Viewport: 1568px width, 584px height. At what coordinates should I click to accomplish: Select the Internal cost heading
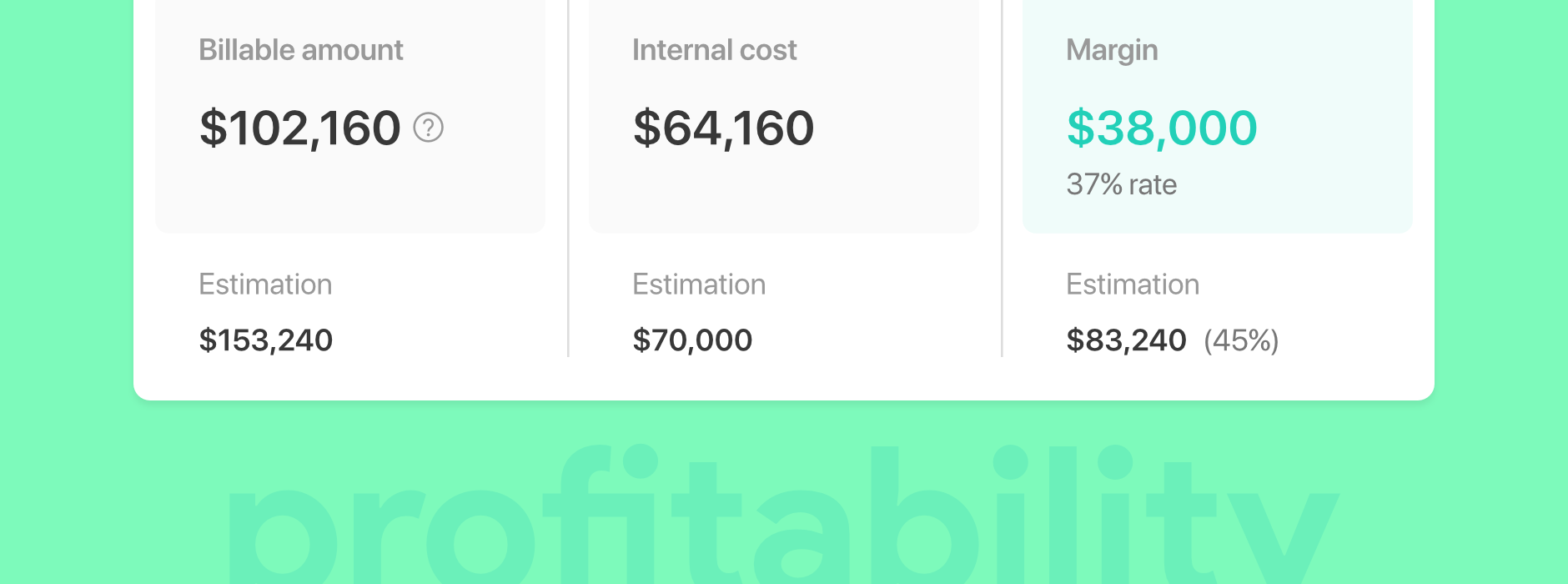[715, 50]
